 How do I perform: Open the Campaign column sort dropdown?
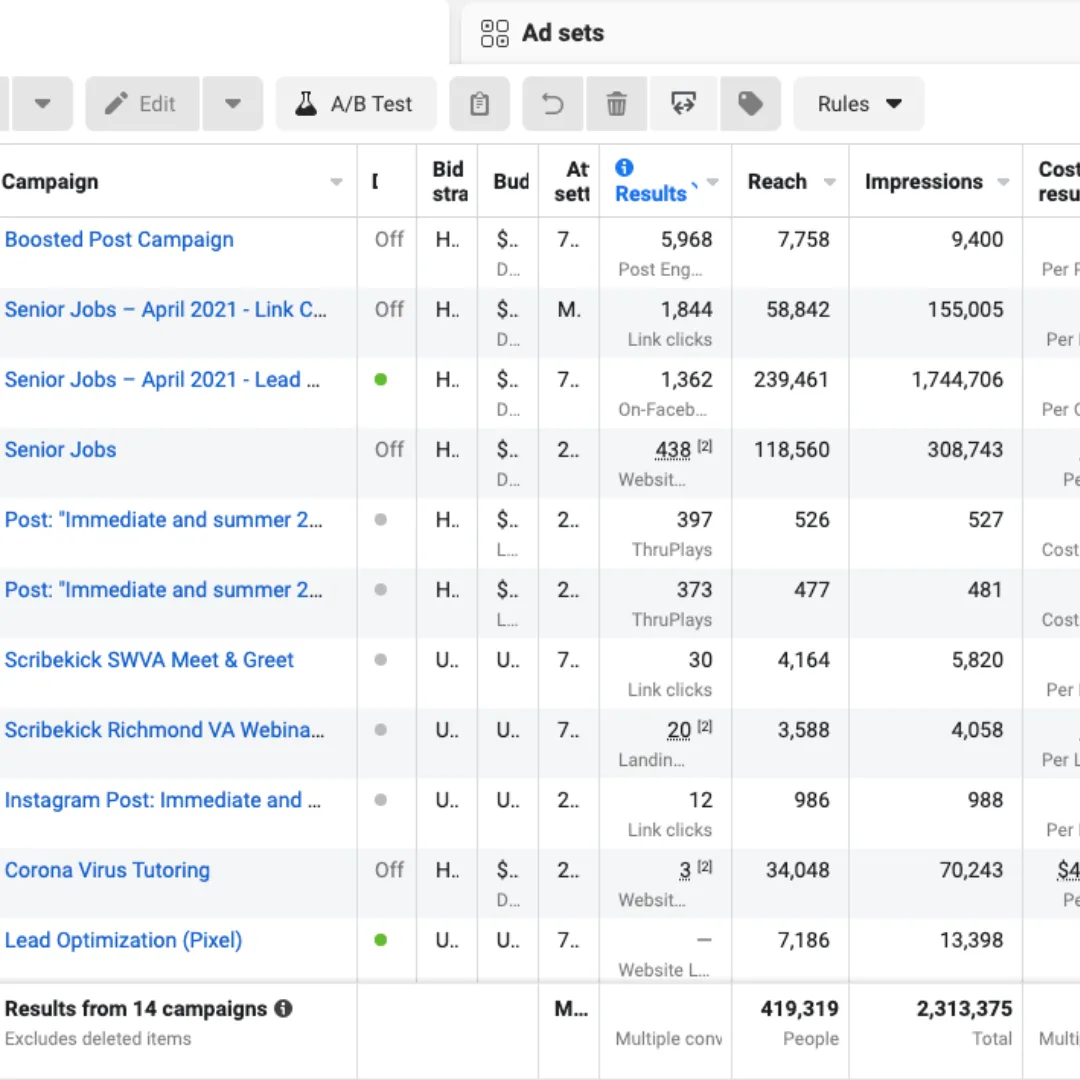(x=337, y=182)
